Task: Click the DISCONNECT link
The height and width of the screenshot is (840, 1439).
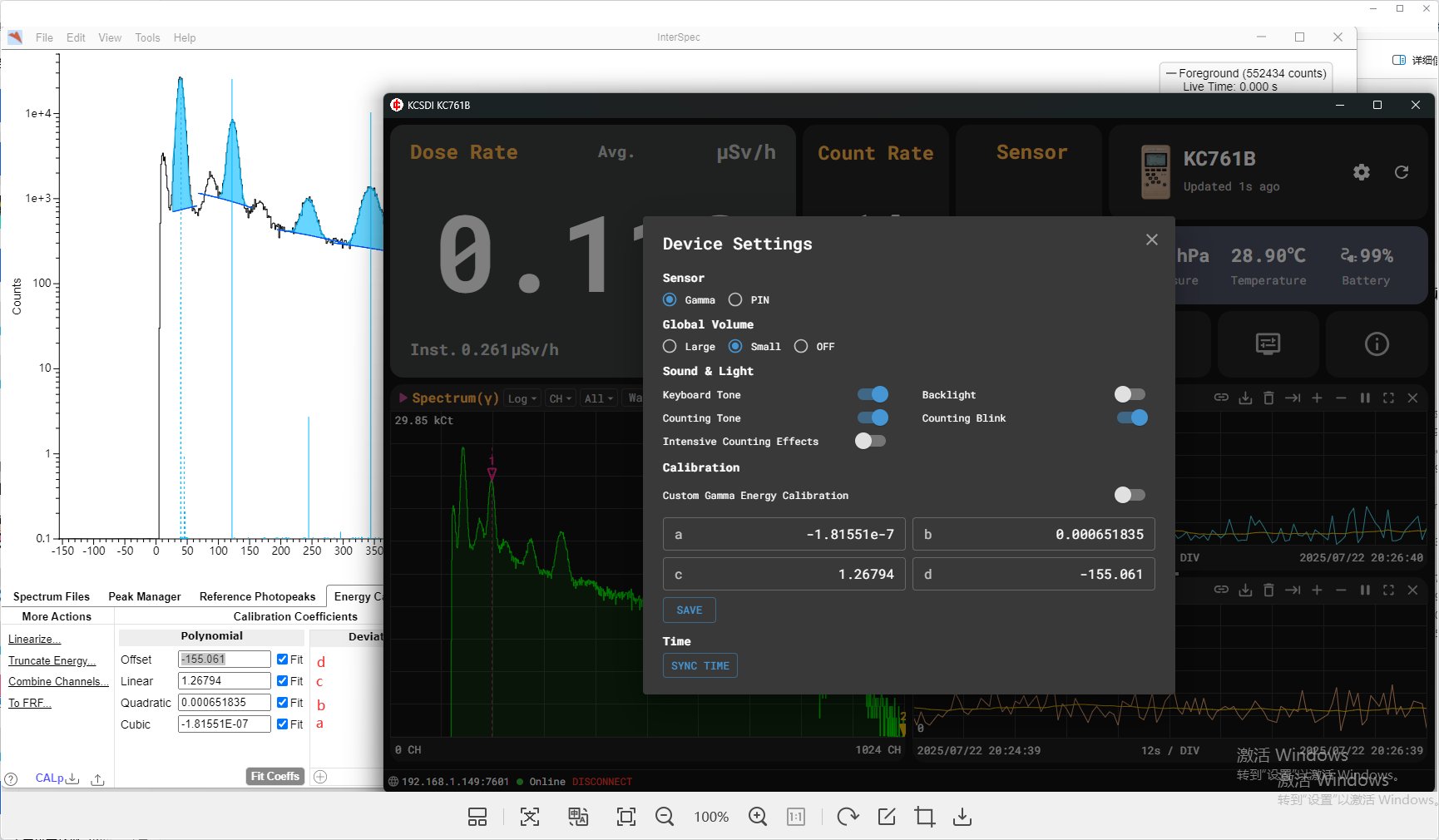Action: point(602,782)
